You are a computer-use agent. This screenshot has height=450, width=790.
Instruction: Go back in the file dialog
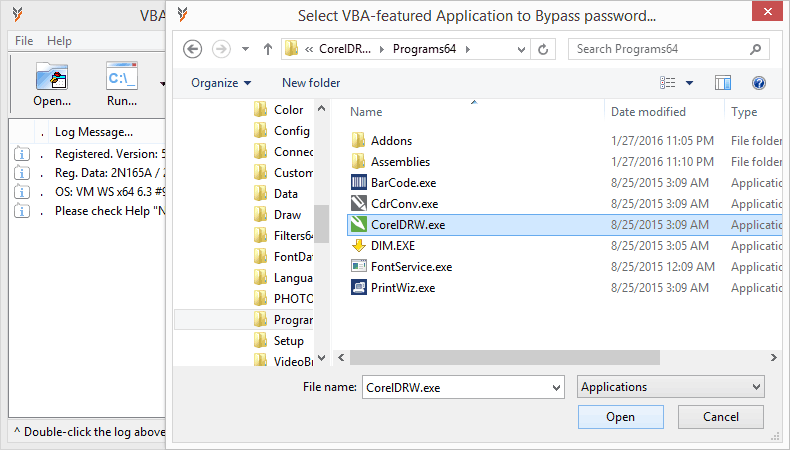[192, 49]
